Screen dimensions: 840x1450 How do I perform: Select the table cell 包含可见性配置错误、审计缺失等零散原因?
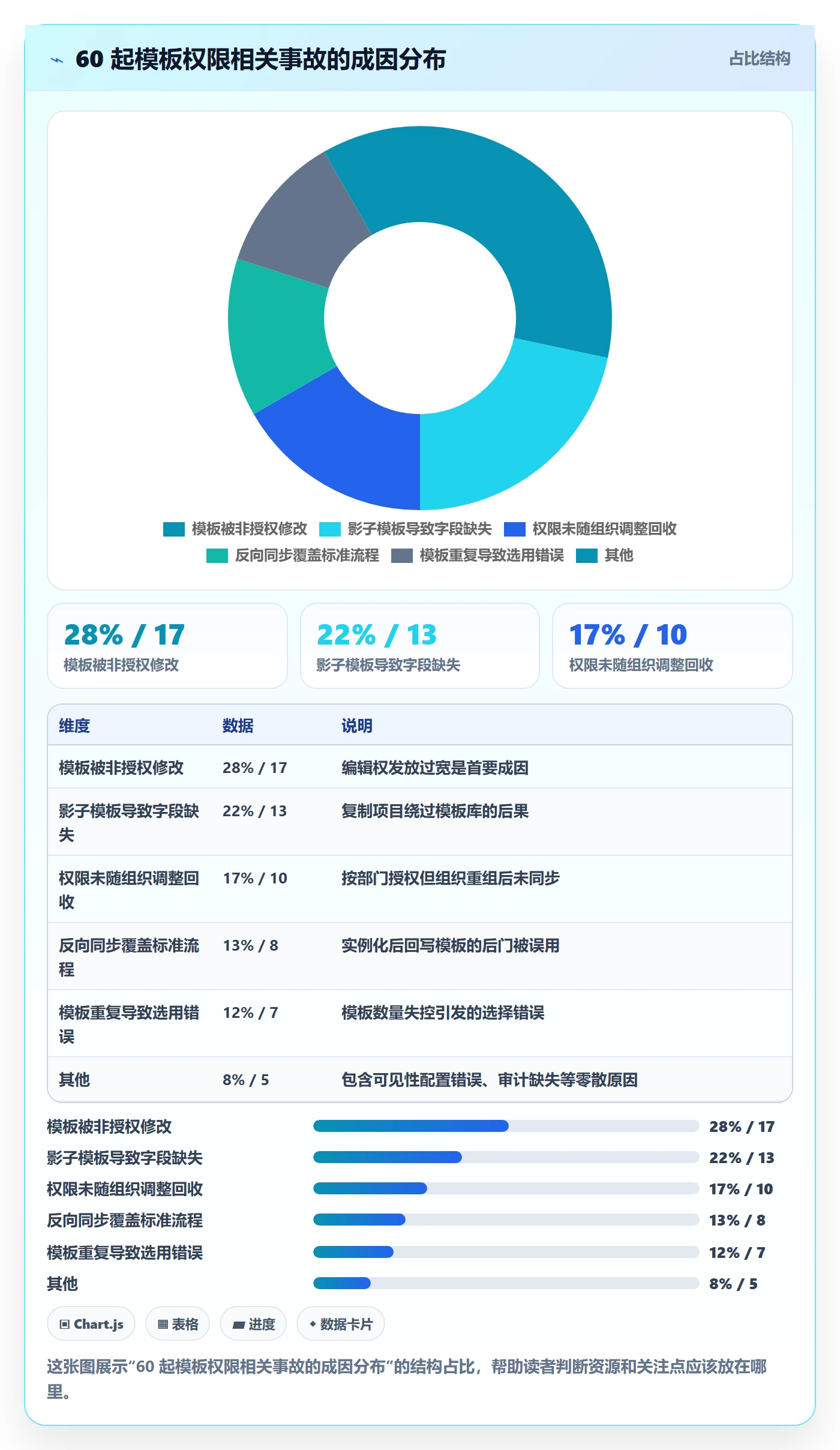click(490, 1080)
